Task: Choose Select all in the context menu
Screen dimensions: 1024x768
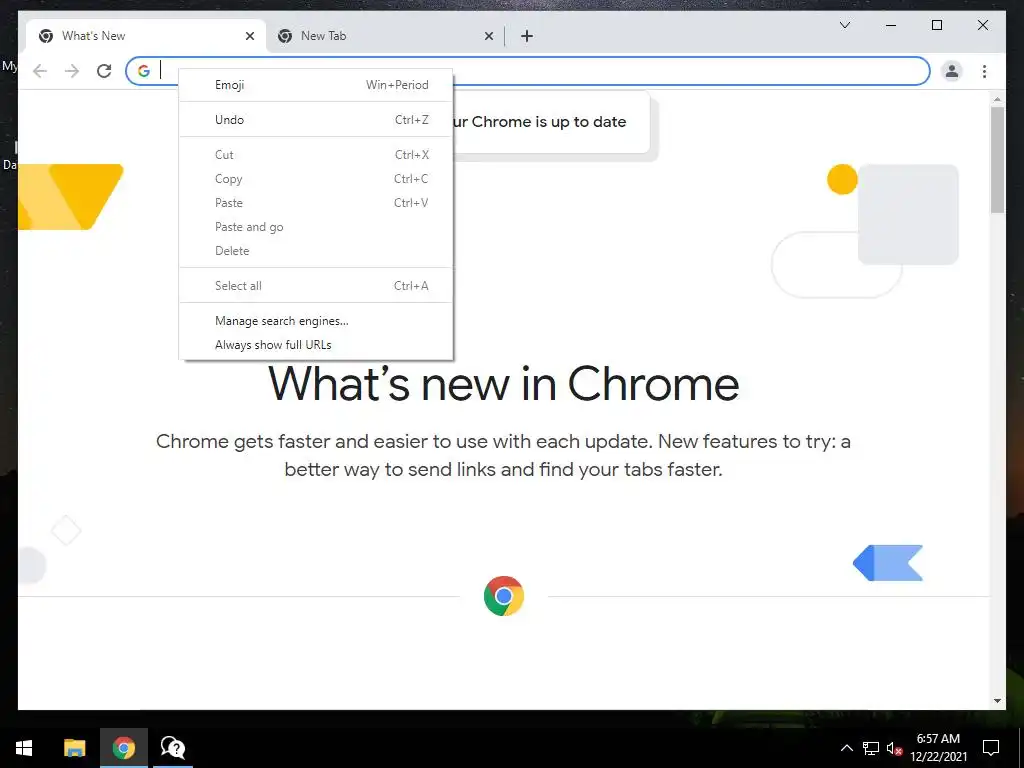Action: 315,285
